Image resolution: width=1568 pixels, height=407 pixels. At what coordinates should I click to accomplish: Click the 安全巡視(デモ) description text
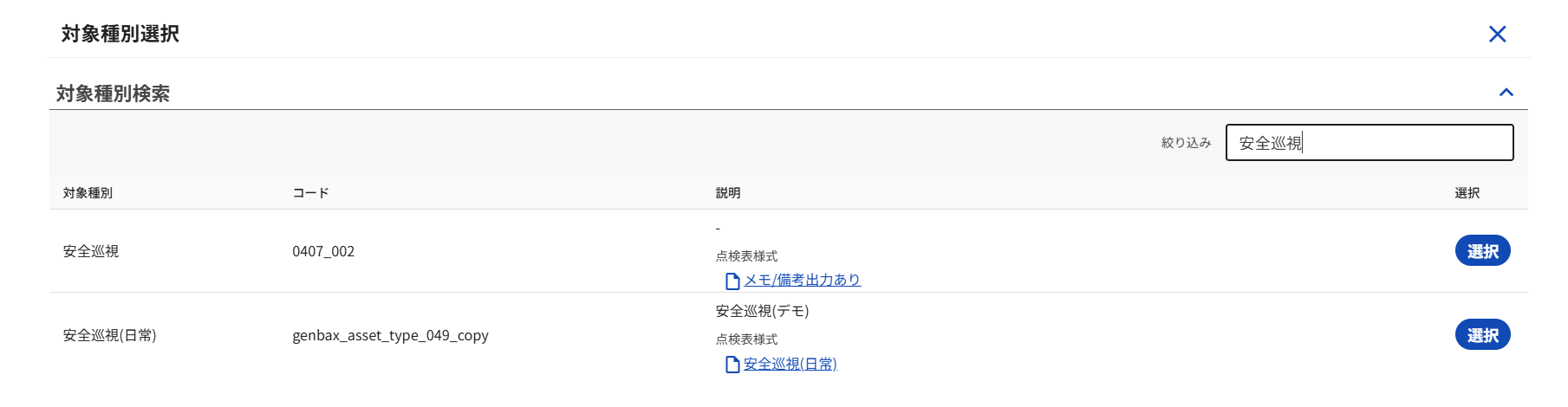coord(762,311)
